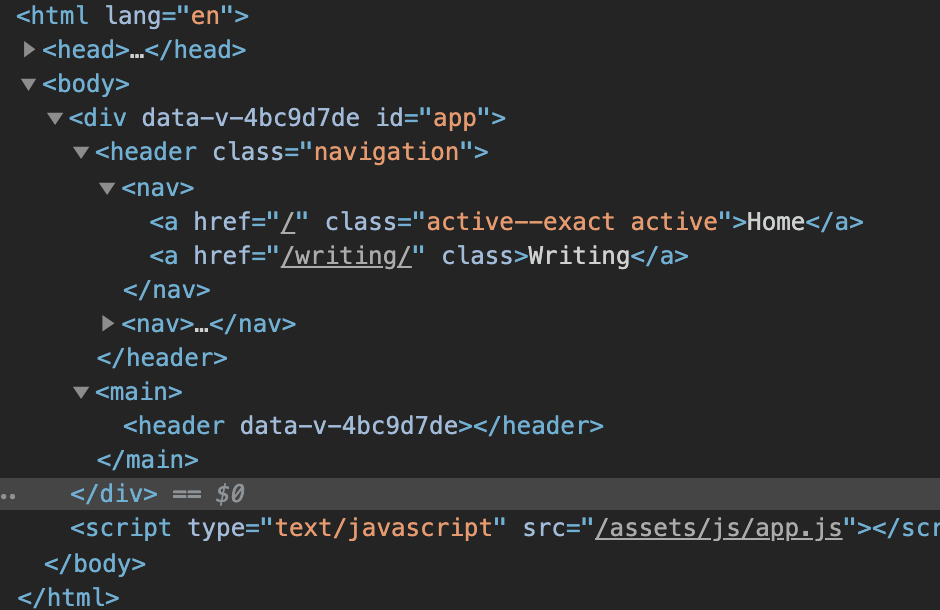Click the ellipsis beside the selected row

pos(8,494)
